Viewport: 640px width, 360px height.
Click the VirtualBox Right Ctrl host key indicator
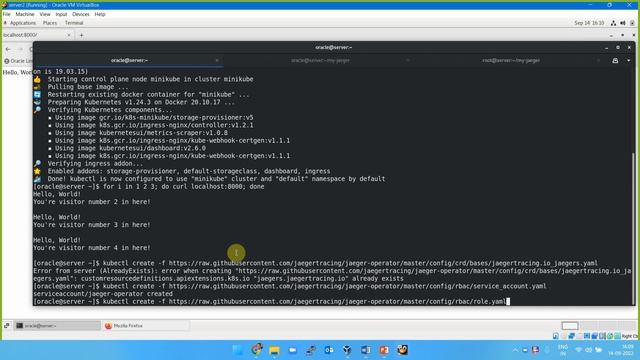tap(630, 336)
